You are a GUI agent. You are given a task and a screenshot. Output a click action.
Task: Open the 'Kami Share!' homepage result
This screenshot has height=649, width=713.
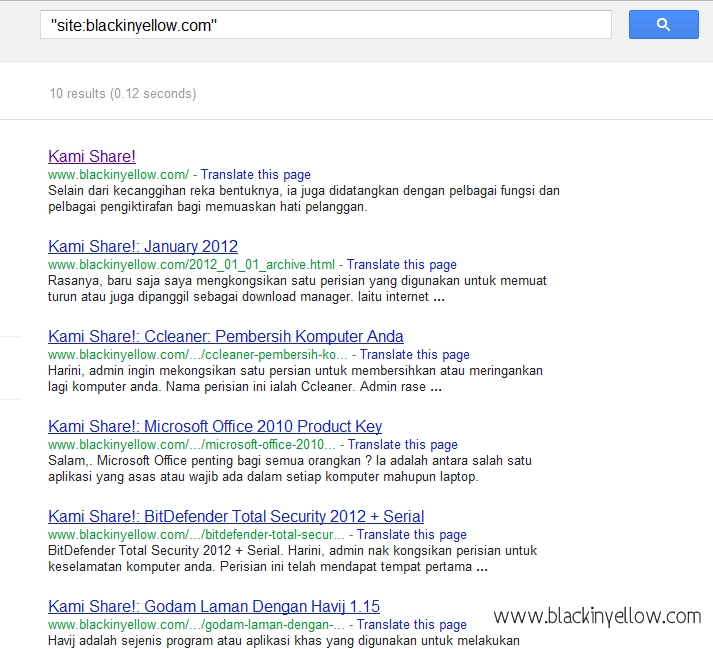(92, 156)
